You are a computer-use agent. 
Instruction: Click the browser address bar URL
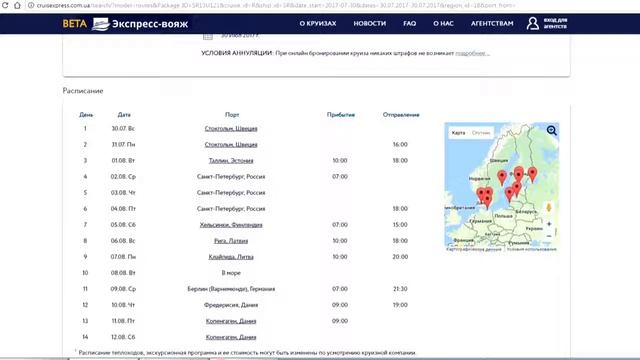click(276, 5)
